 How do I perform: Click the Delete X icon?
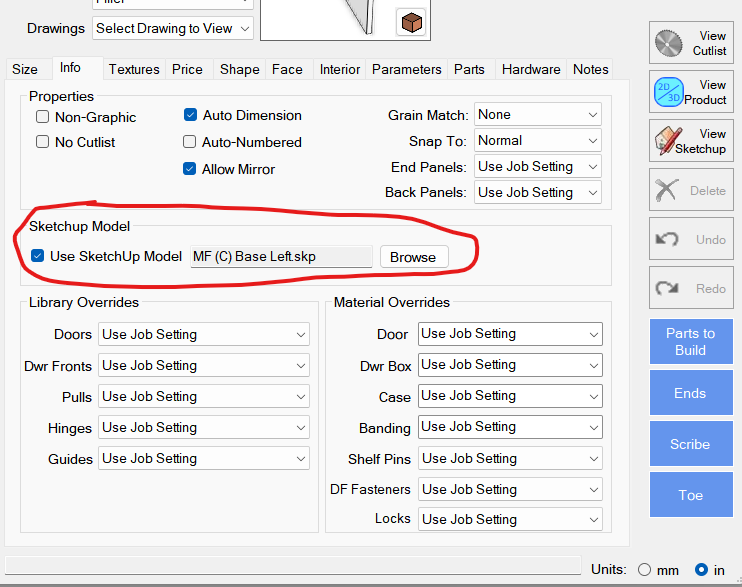point(667,190)
